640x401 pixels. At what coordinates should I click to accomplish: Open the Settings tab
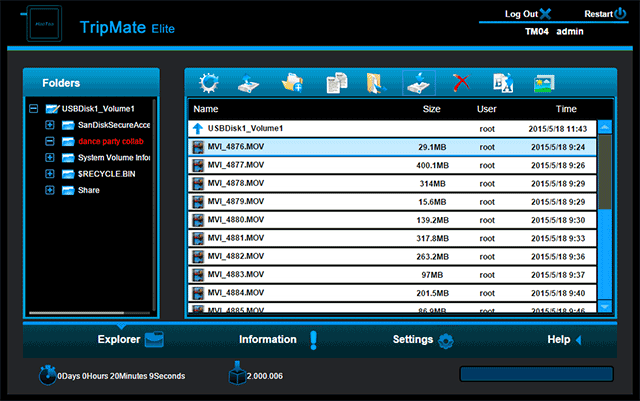[x=423, y=340]
